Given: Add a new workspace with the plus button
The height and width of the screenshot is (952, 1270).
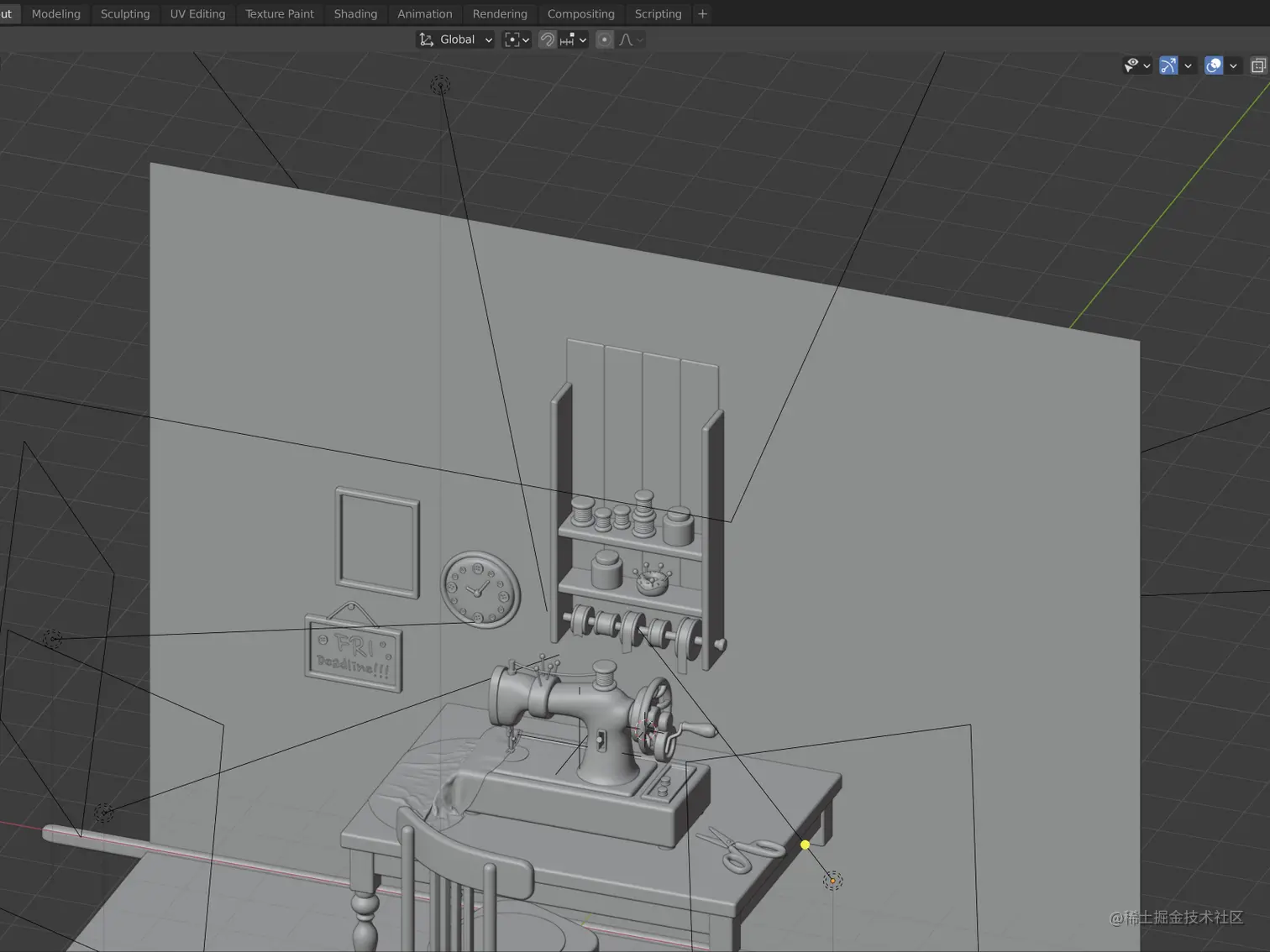Looking at the screenshot, I should point(703,13).
